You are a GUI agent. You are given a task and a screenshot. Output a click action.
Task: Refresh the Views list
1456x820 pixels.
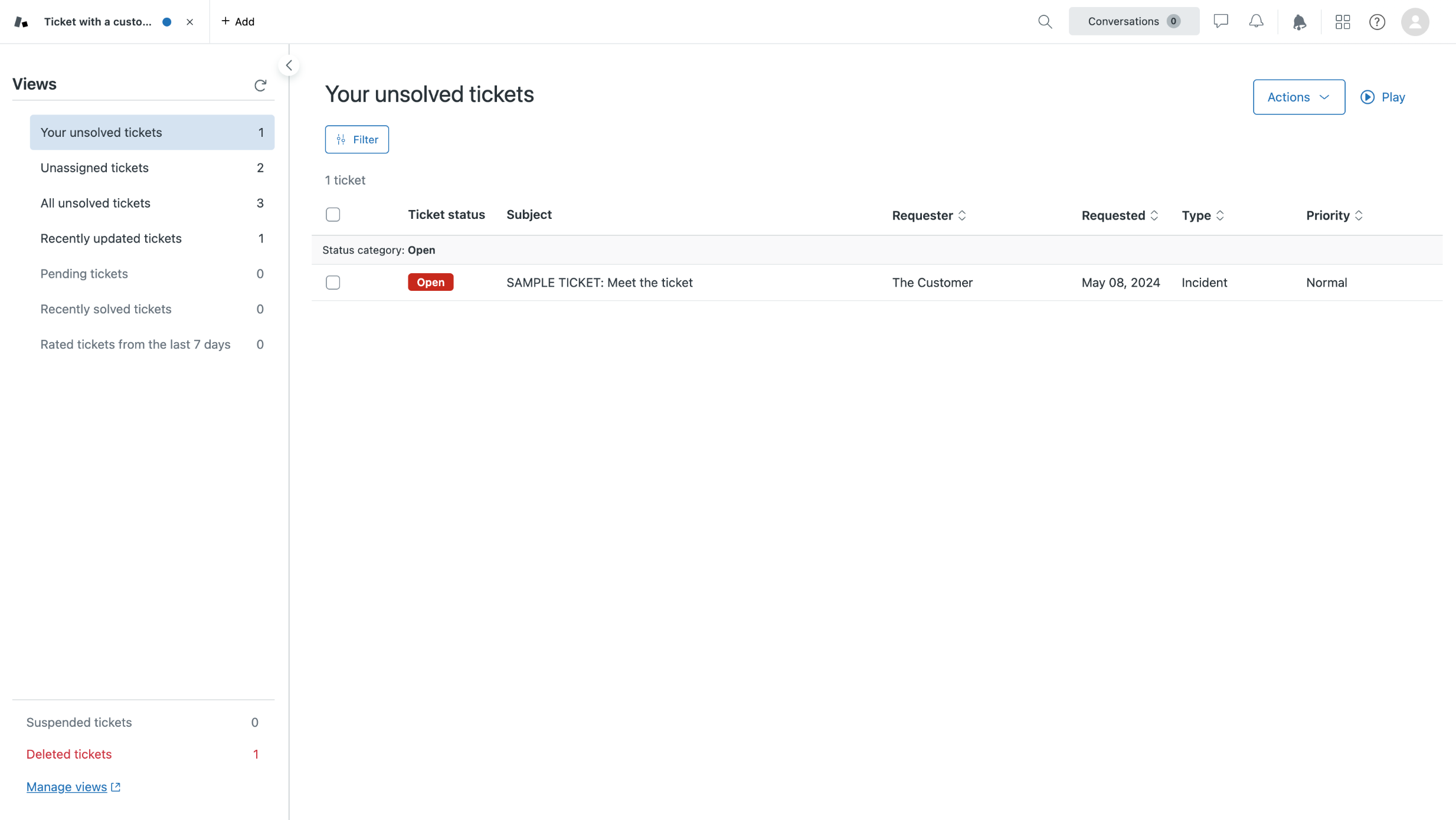click(260, 85)
